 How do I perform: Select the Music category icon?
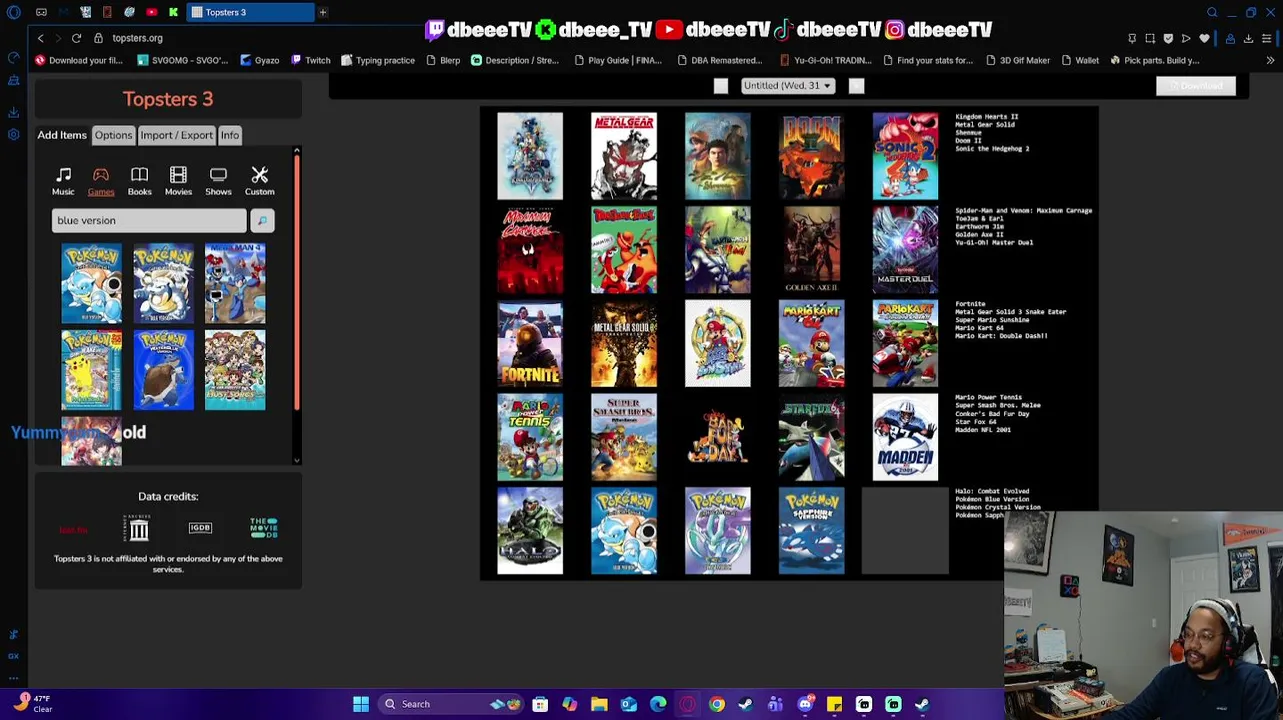click(x=63, y=181)
